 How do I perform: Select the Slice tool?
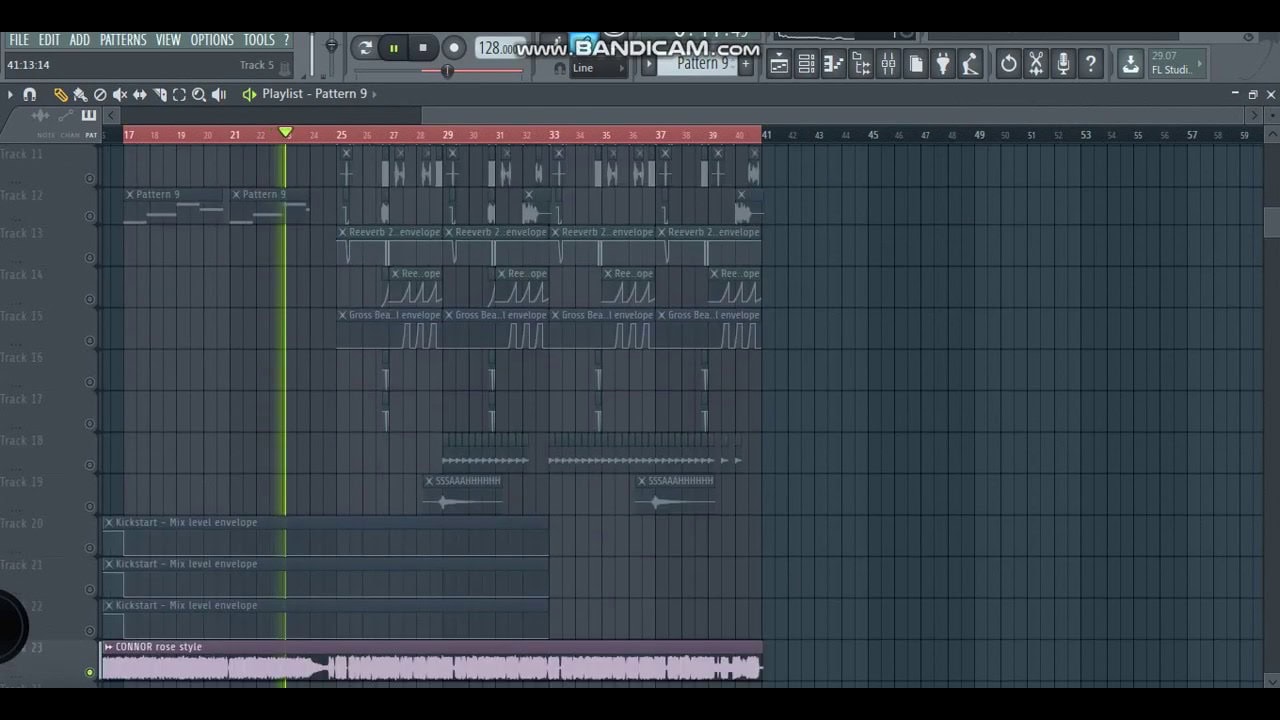point(160,94)
